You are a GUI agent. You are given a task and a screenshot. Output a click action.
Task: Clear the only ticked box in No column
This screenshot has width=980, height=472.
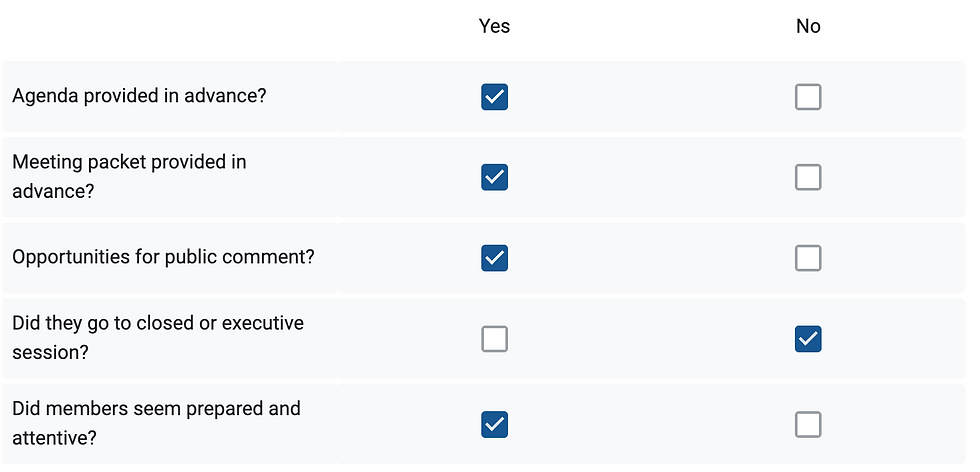(808, 339)
